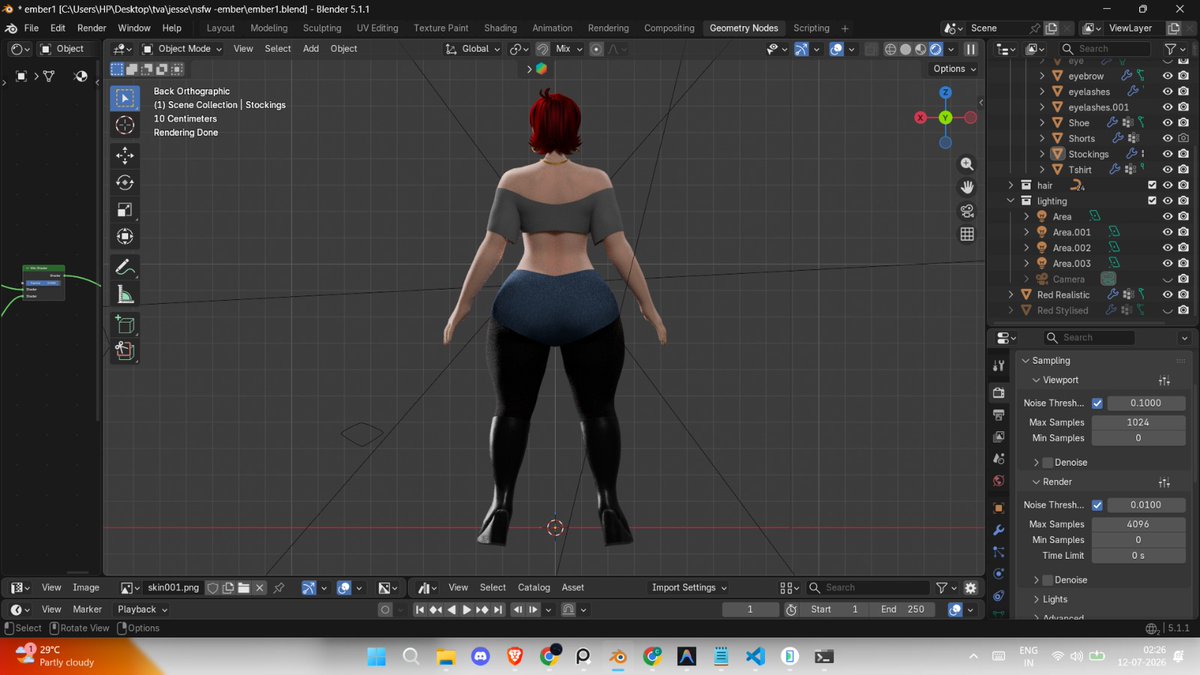Open the Physics properties tab
Image resolution: width=1200 pixels, height=675 pixels.
[998, 574]
